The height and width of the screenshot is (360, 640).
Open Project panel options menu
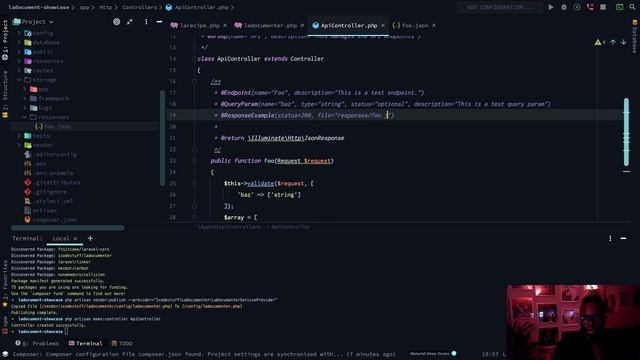pyautogui.click(x=146, y=22)
